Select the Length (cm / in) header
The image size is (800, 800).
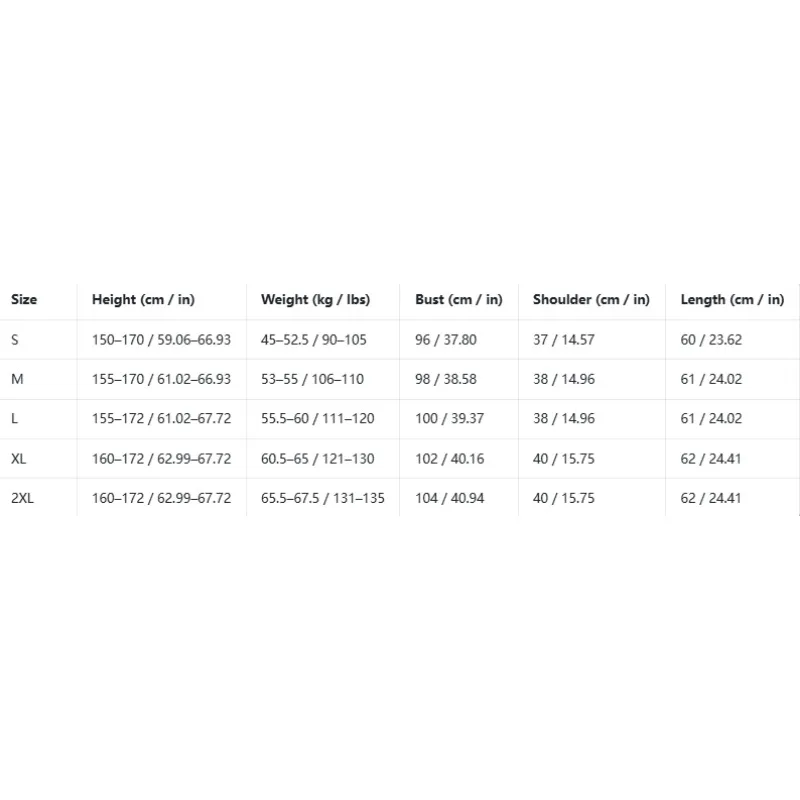tap(732, 299)
